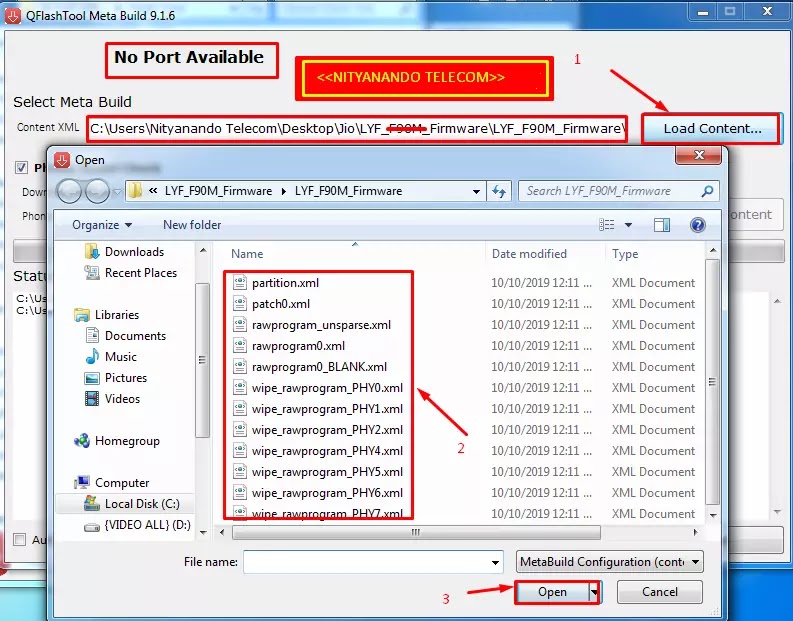
Task: Go forward with the Forward arrow button
Action: 97,191
